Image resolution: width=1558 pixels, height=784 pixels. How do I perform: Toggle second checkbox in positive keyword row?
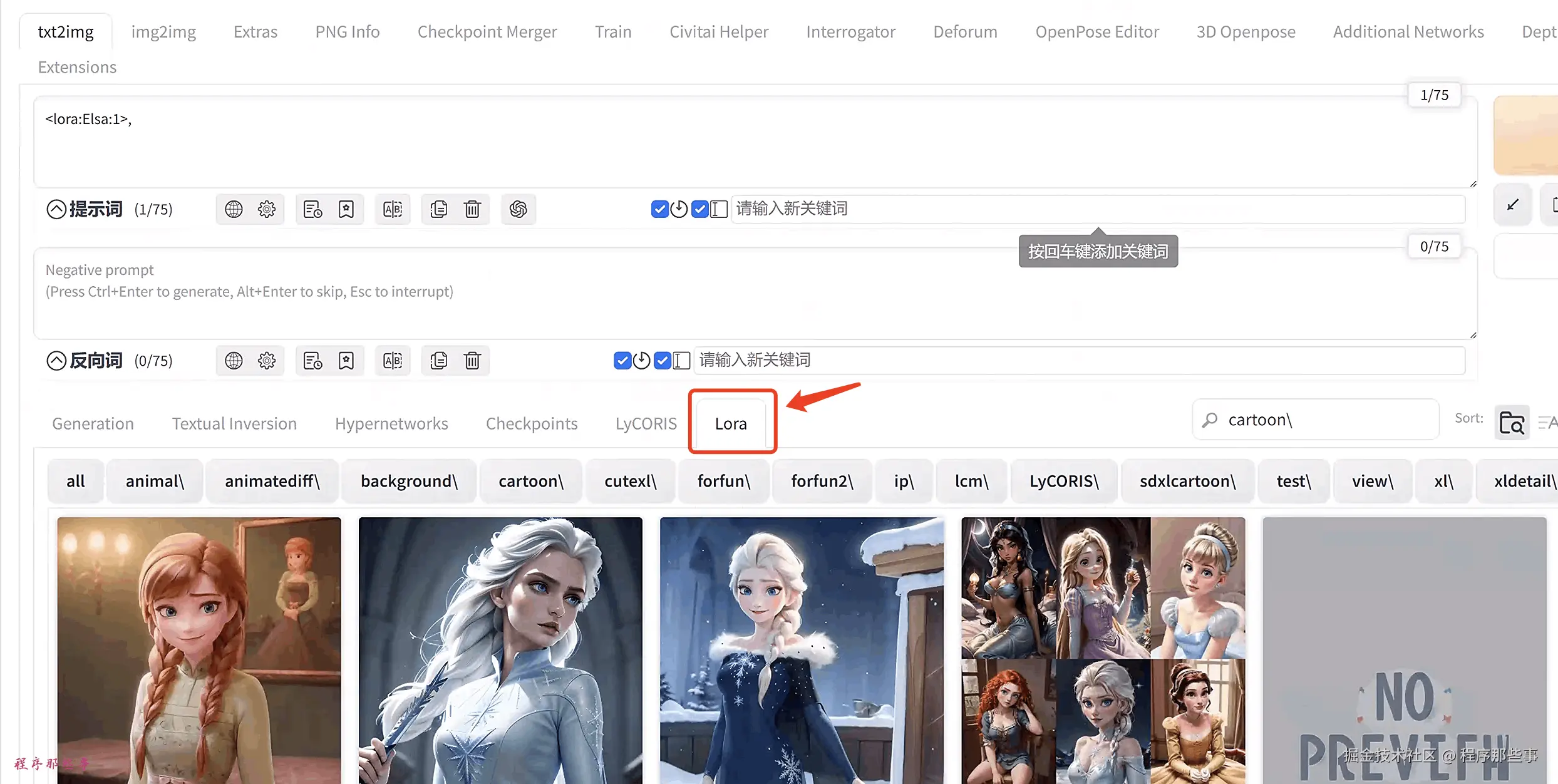tap(699, 209)
